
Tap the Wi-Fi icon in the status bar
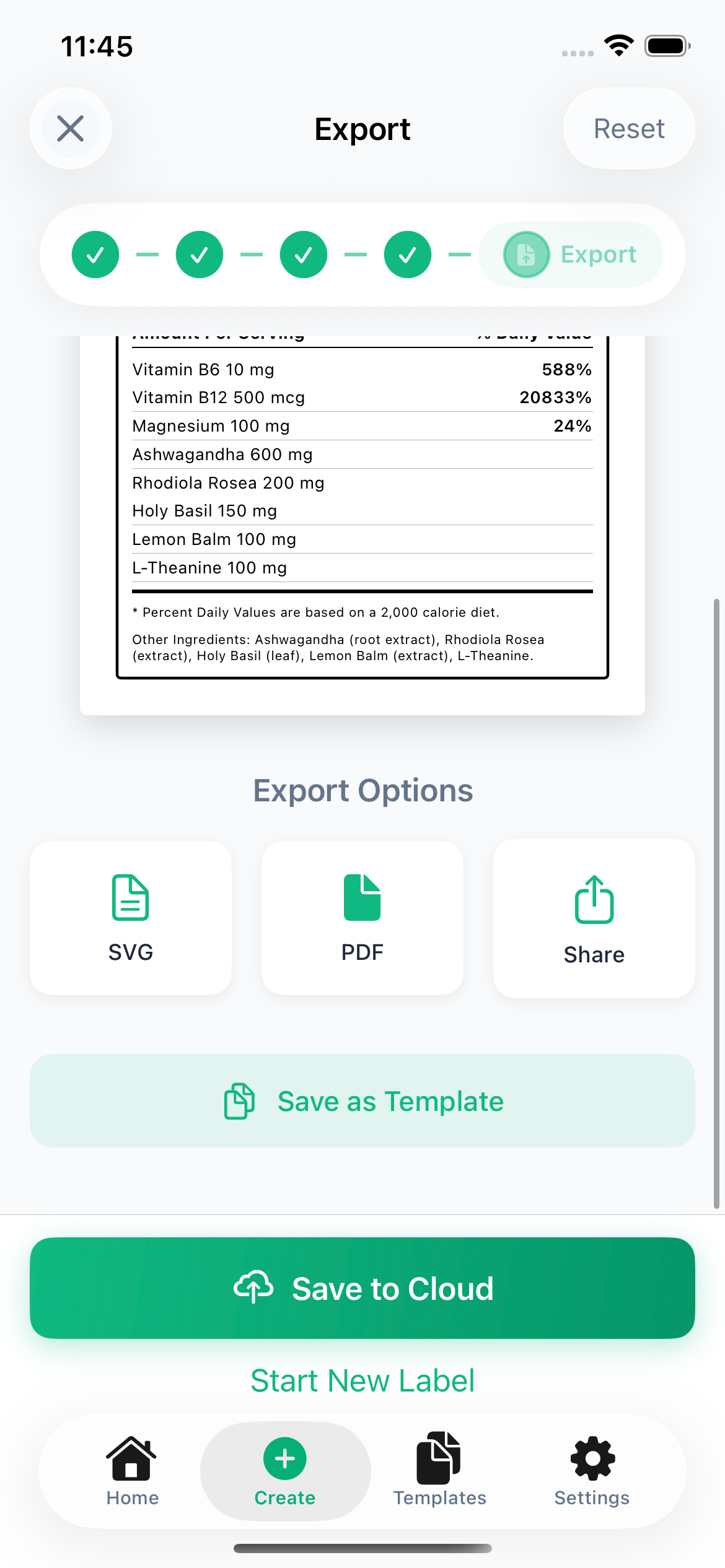click(618, 44)
